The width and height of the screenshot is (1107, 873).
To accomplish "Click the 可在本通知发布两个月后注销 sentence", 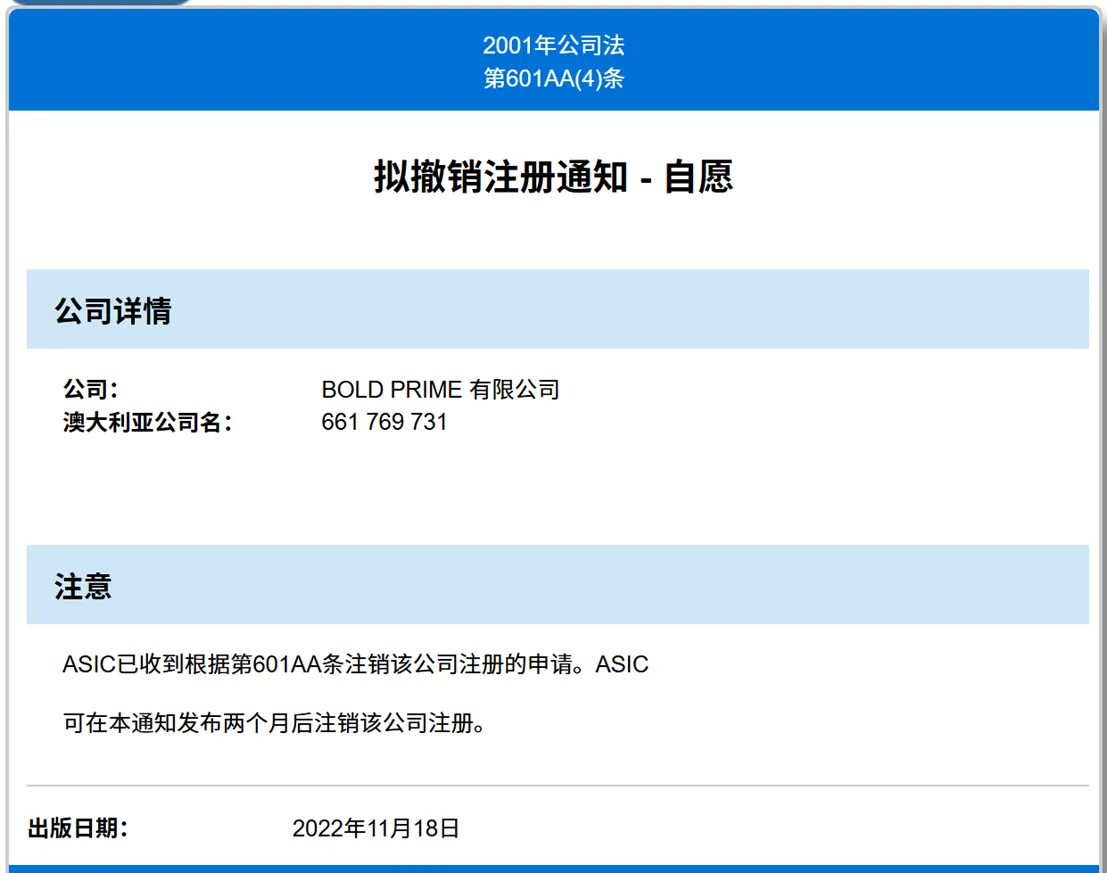I will point(274,723).
